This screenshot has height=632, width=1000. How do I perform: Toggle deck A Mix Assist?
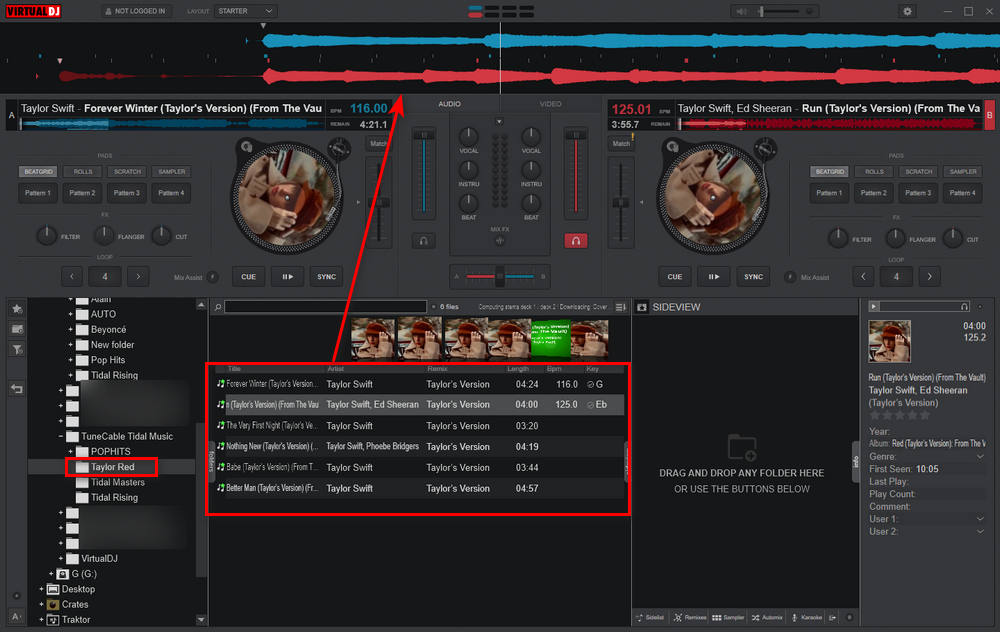(212, 277)
